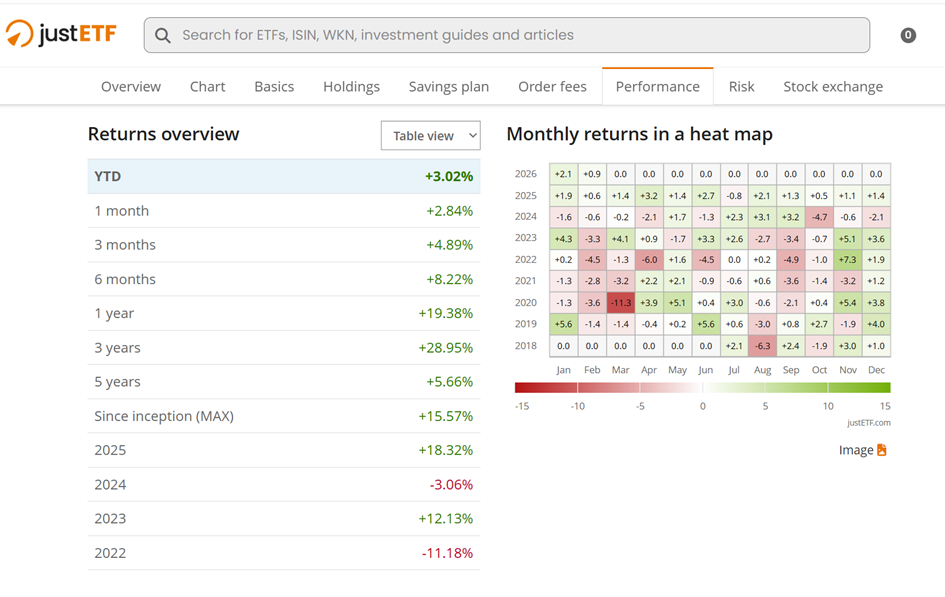Image resolution: width=945 pixels, height=597 pixels.
Task: Click the orange image download icon
Action: pos(882,450)
